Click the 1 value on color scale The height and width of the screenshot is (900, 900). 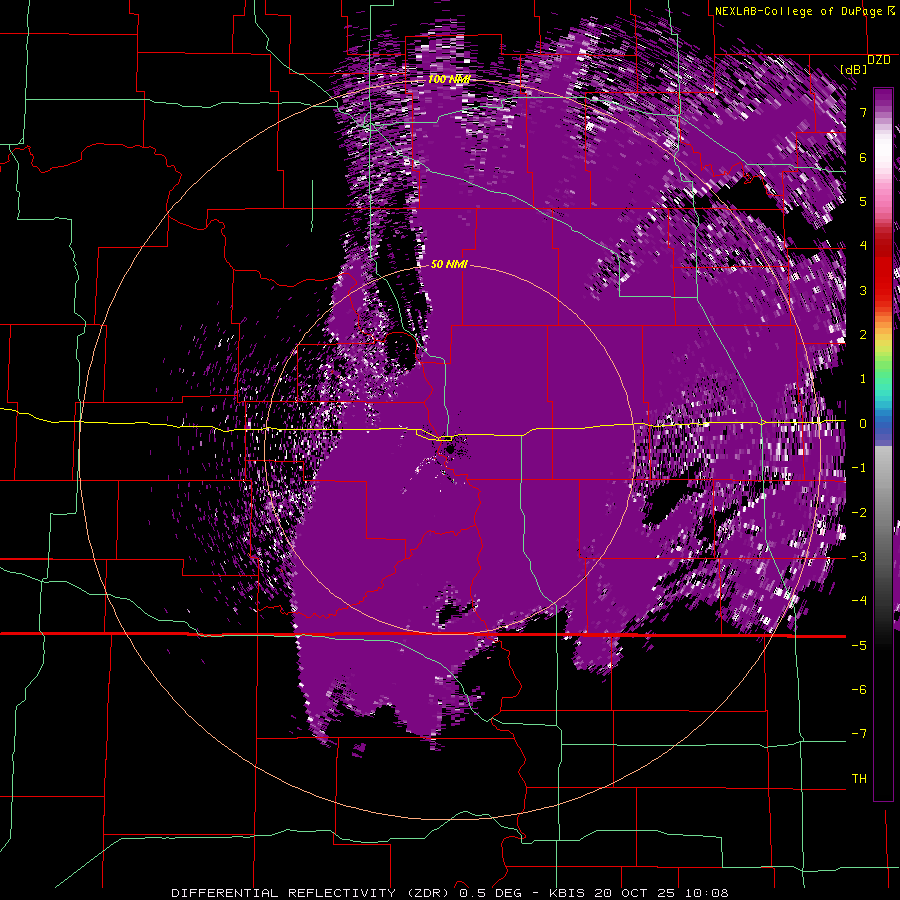click(863, 379)
